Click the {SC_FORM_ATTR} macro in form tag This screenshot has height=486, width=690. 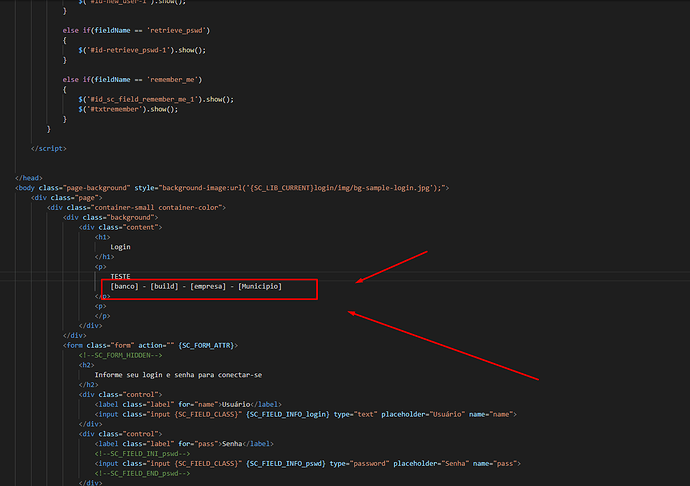(207, 345)
